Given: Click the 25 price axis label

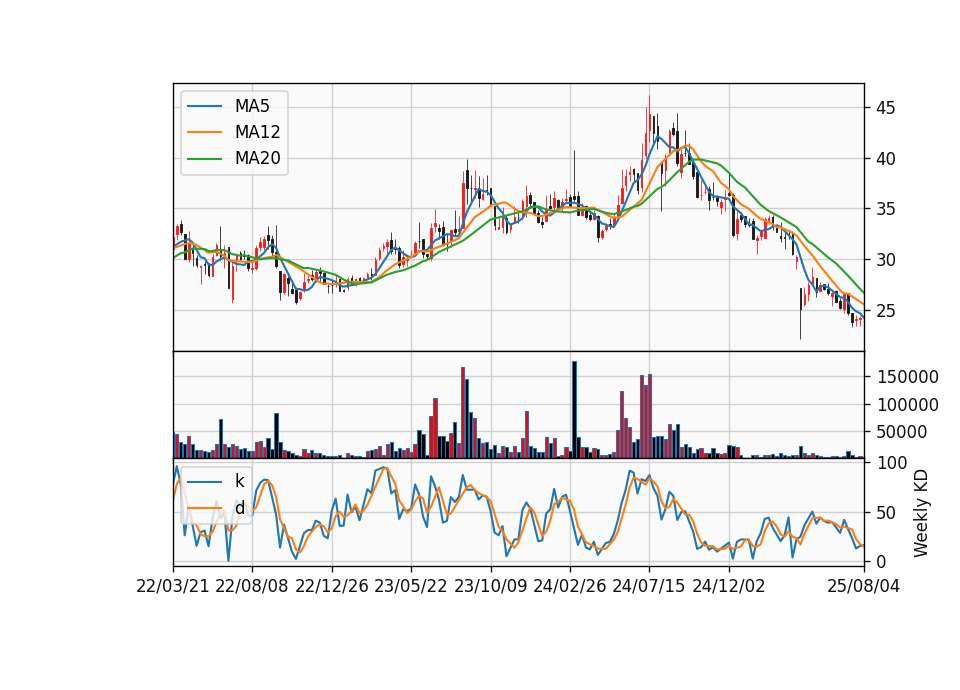Looking at the screenshot, I should [885, 311].
